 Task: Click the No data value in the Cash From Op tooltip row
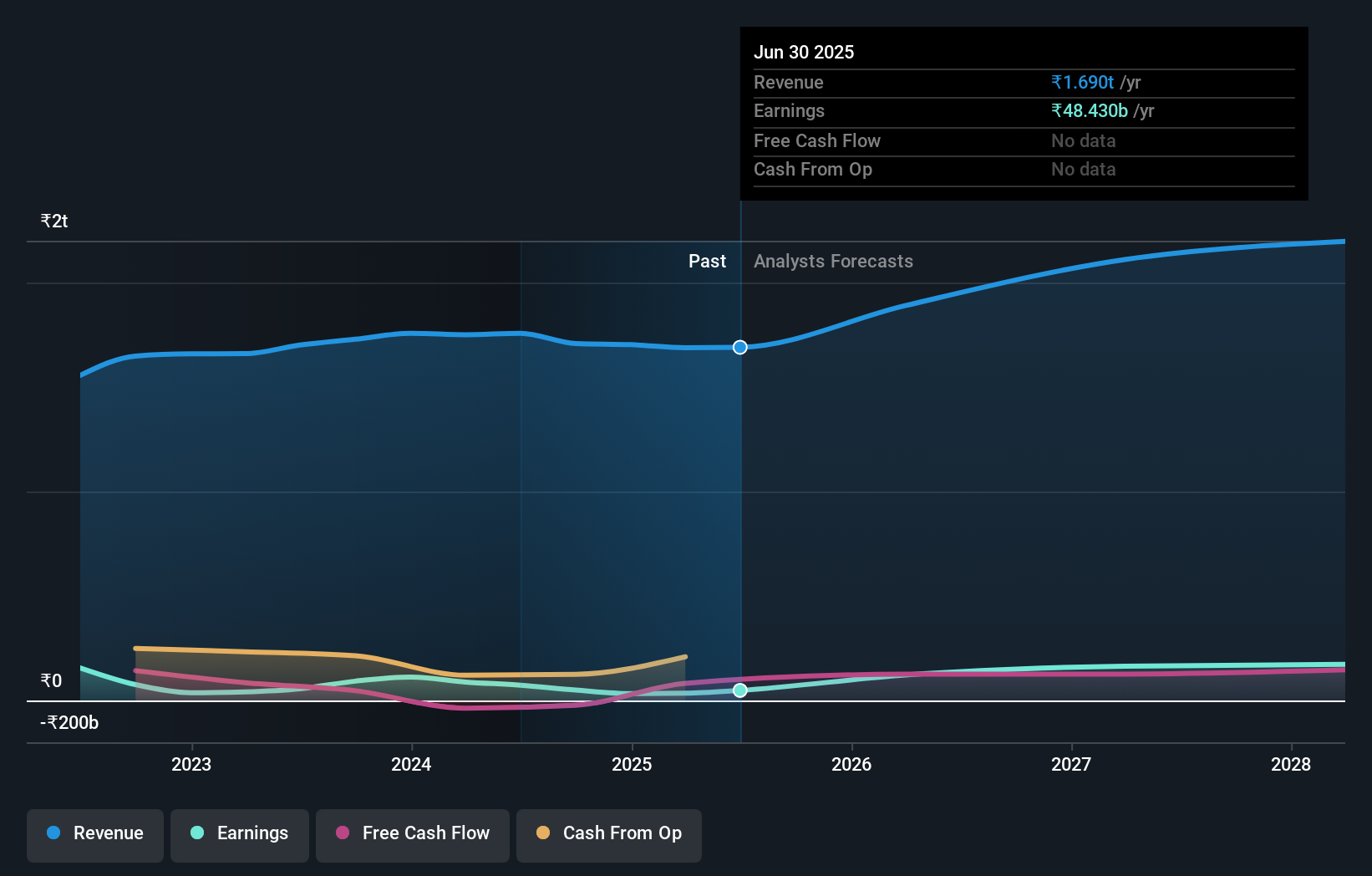coord(1084,170)
